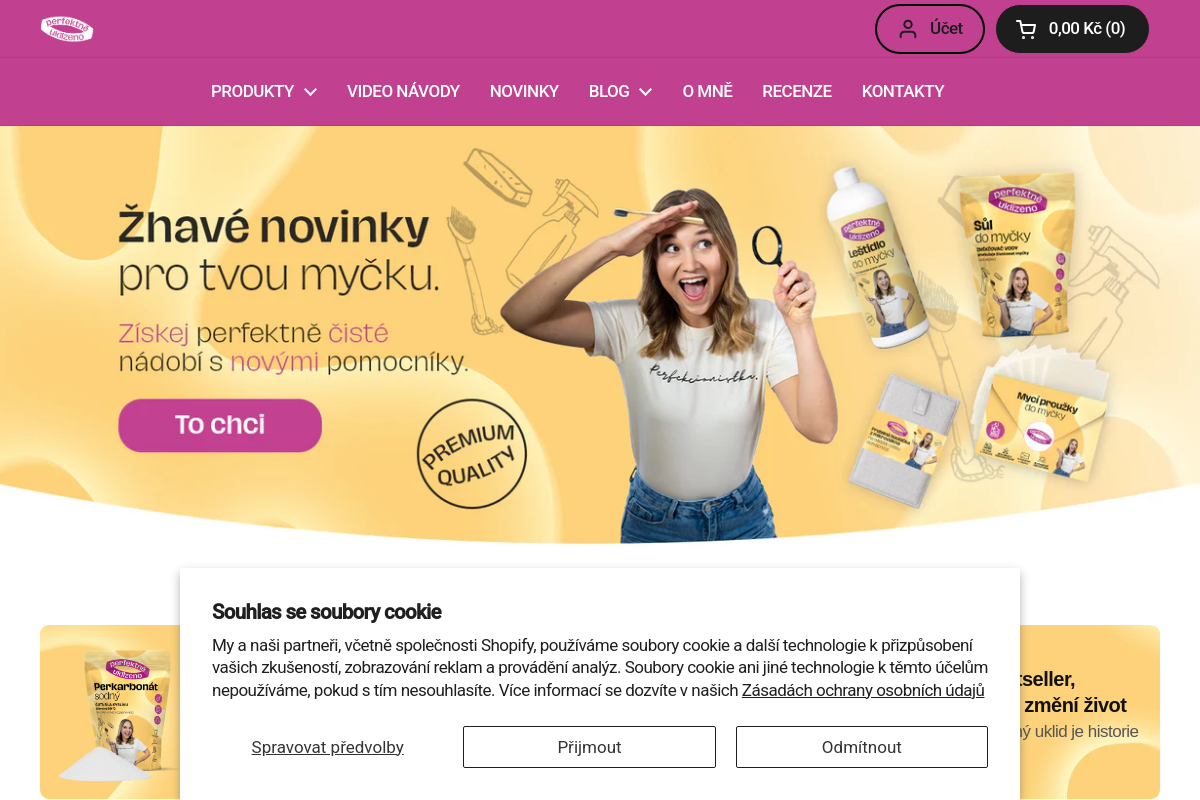The image size is (1200, 800).
Task: Click the shopping cart icon
Action: [1026, 29]
